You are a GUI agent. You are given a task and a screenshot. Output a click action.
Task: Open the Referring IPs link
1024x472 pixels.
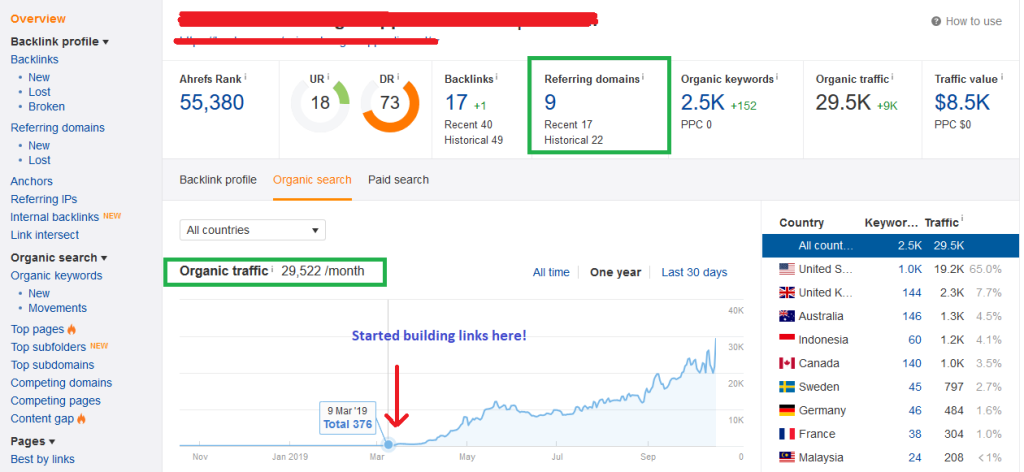coord(44,199)
